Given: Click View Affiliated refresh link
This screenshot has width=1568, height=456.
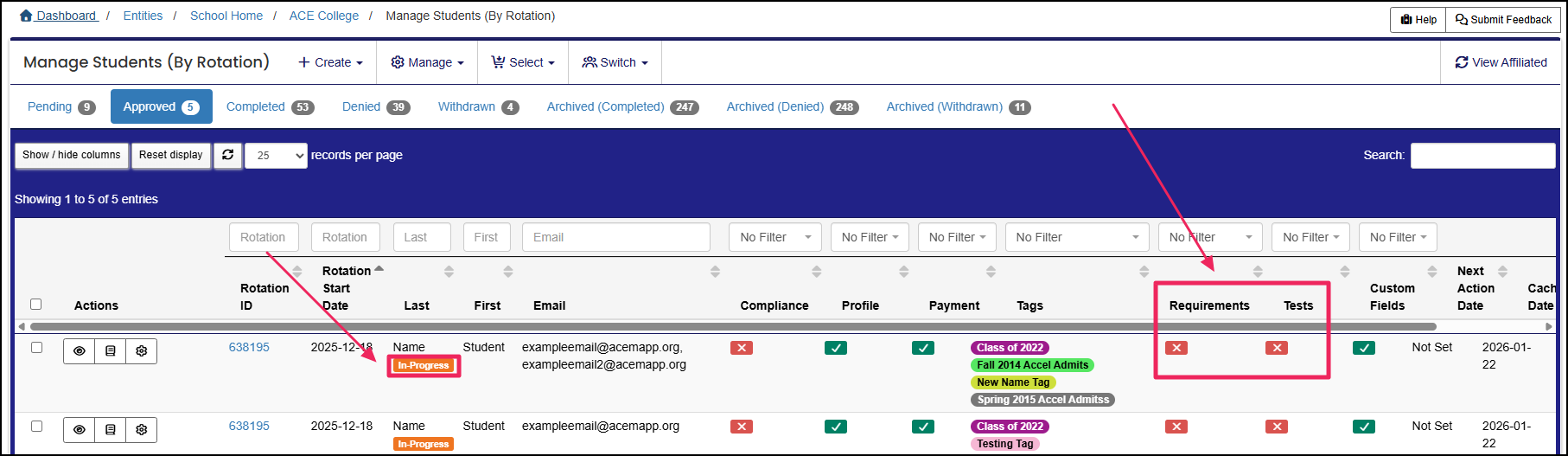Looking at the screenshot, I should tap(1501, 62).
